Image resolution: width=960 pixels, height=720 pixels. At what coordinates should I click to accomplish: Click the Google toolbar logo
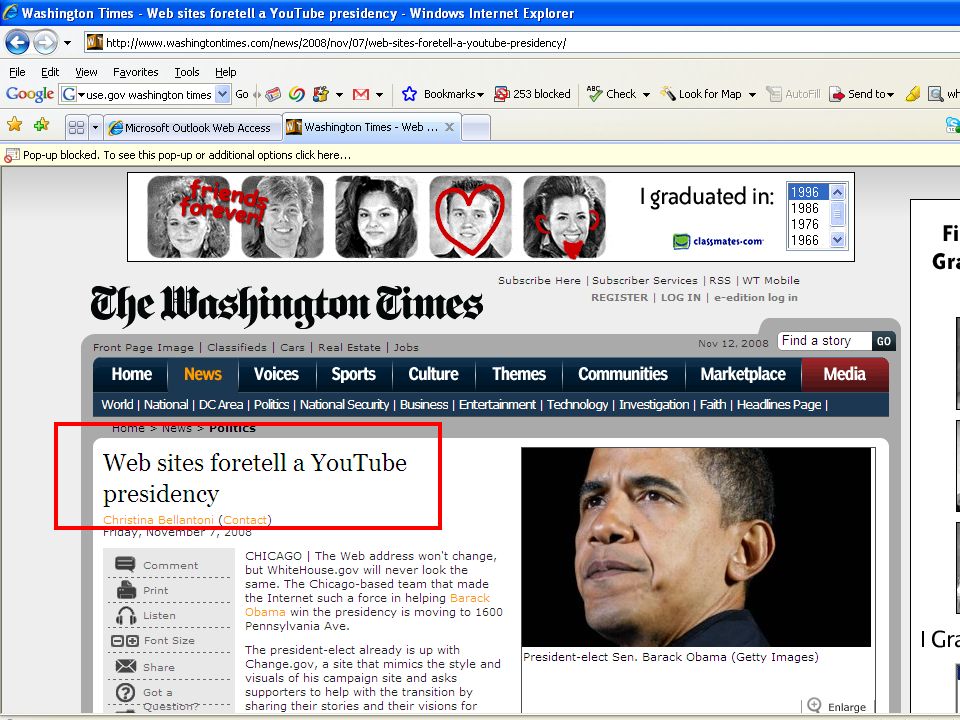coord(30,94)
